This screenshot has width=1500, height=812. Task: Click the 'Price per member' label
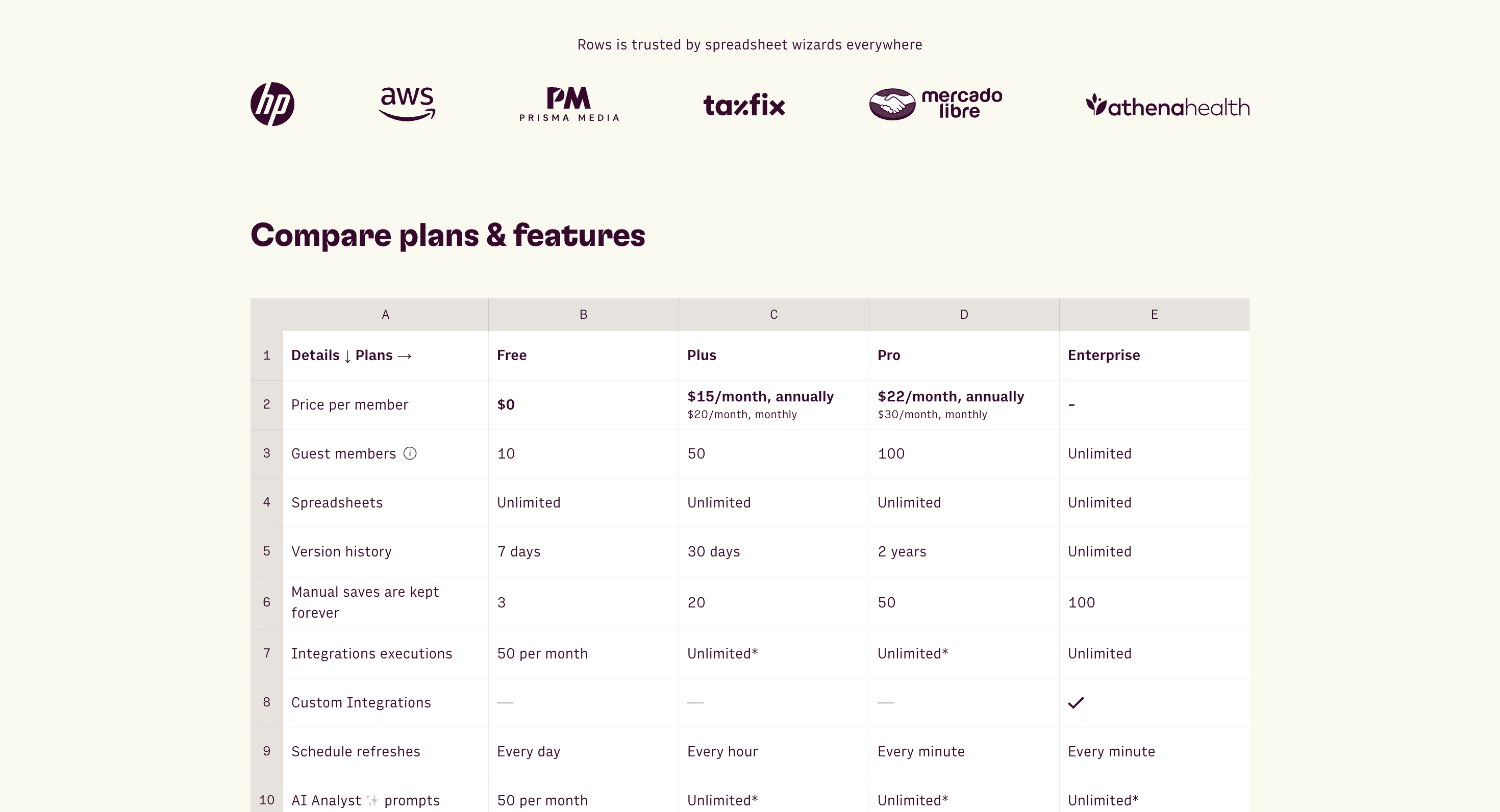350,405
